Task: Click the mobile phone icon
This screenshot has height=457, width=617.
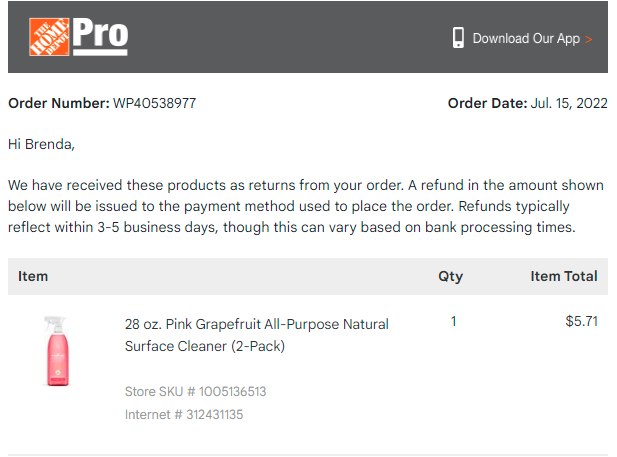Action: coord(458,38)
